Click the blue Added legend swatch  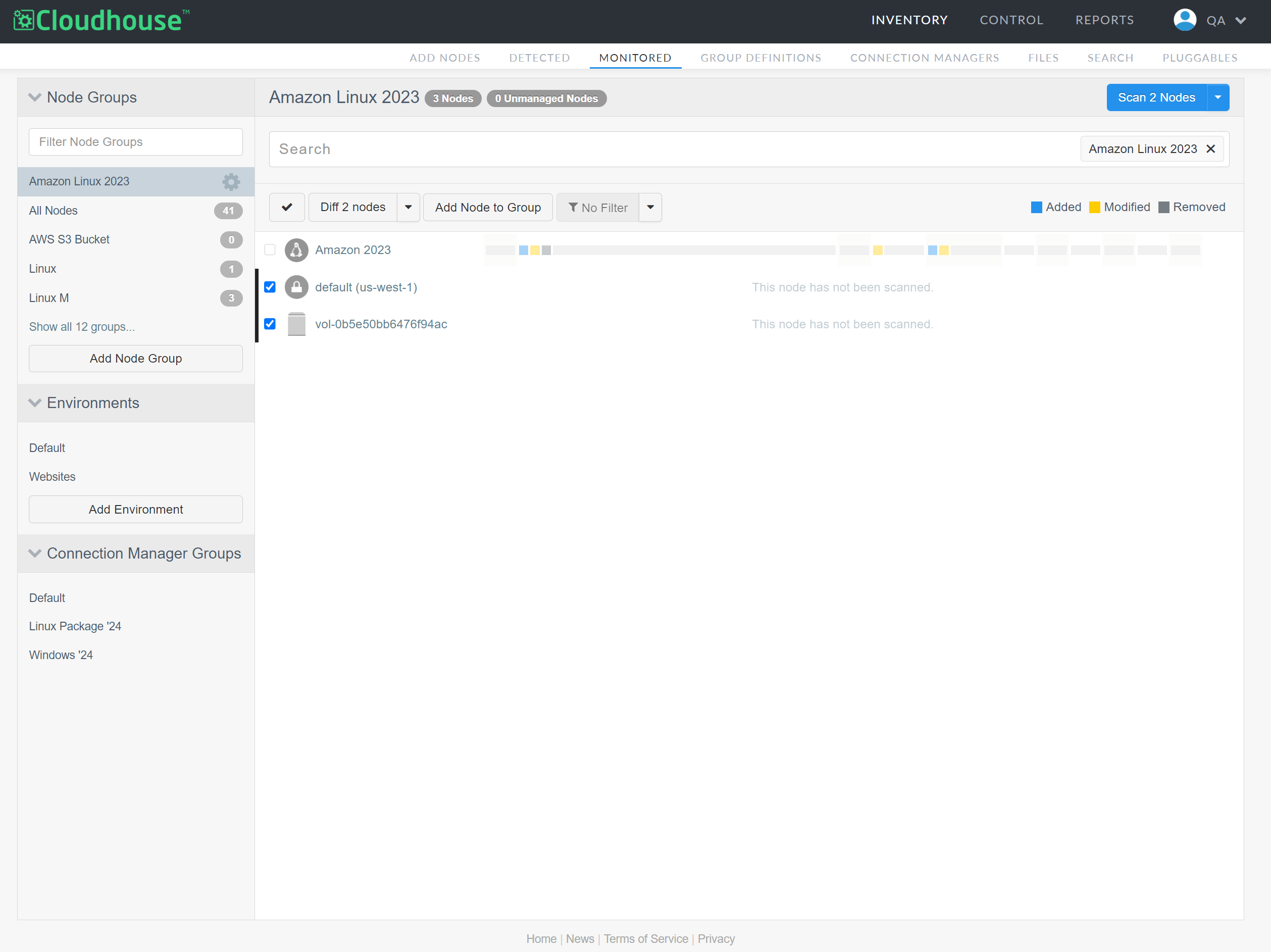[x=1036, y=208]
